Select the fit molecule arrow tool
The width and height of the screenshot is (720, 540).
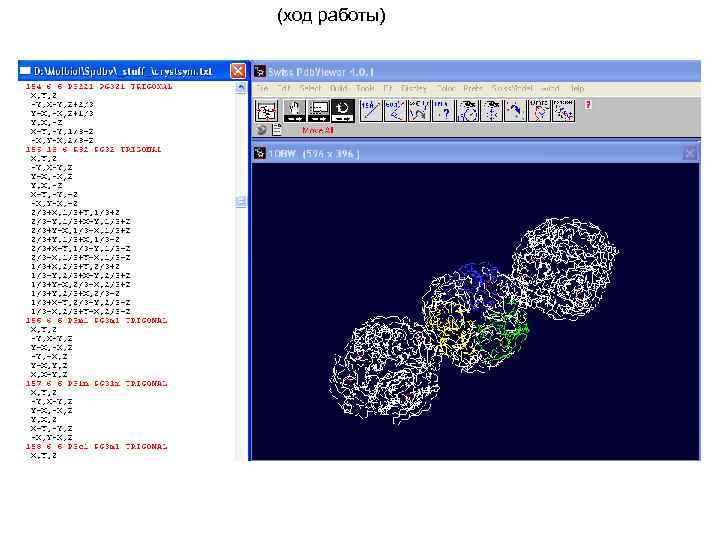click(x=515, y=111)
